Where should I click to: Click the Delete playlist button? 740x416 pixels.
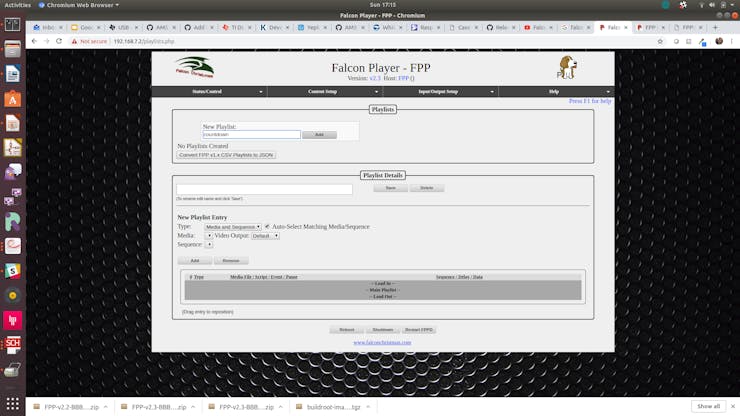tap(427, 188)
